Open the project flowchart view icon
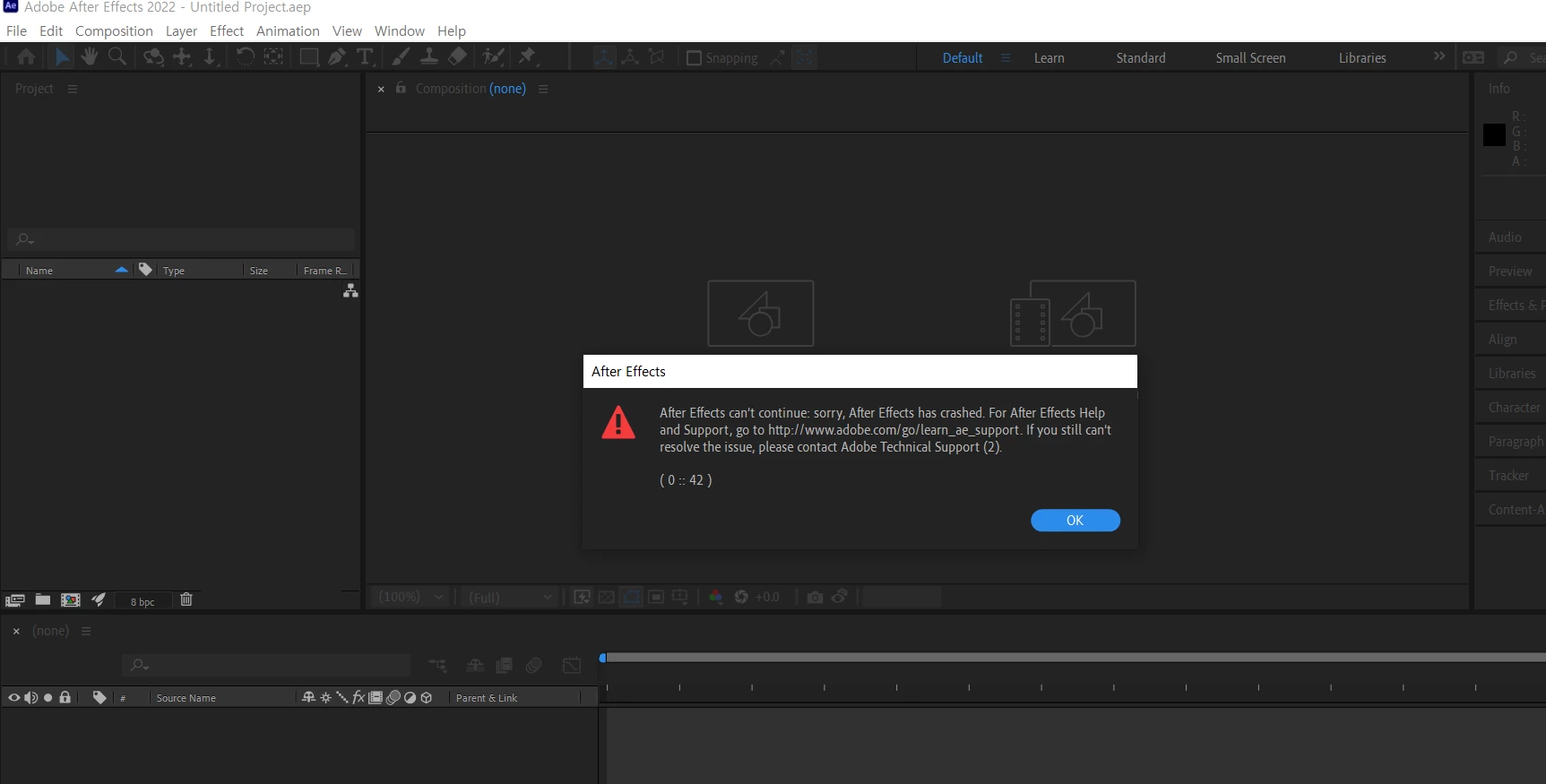Image resolution: width=1546 pixels, height=784 pixels. [x=350, y=290]
